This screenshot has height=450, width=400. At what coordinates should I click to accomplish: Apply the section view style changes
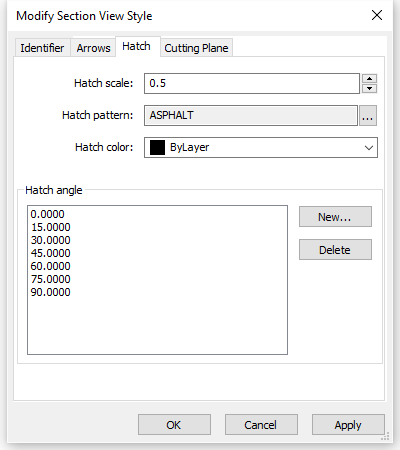(x=348, y=425)
